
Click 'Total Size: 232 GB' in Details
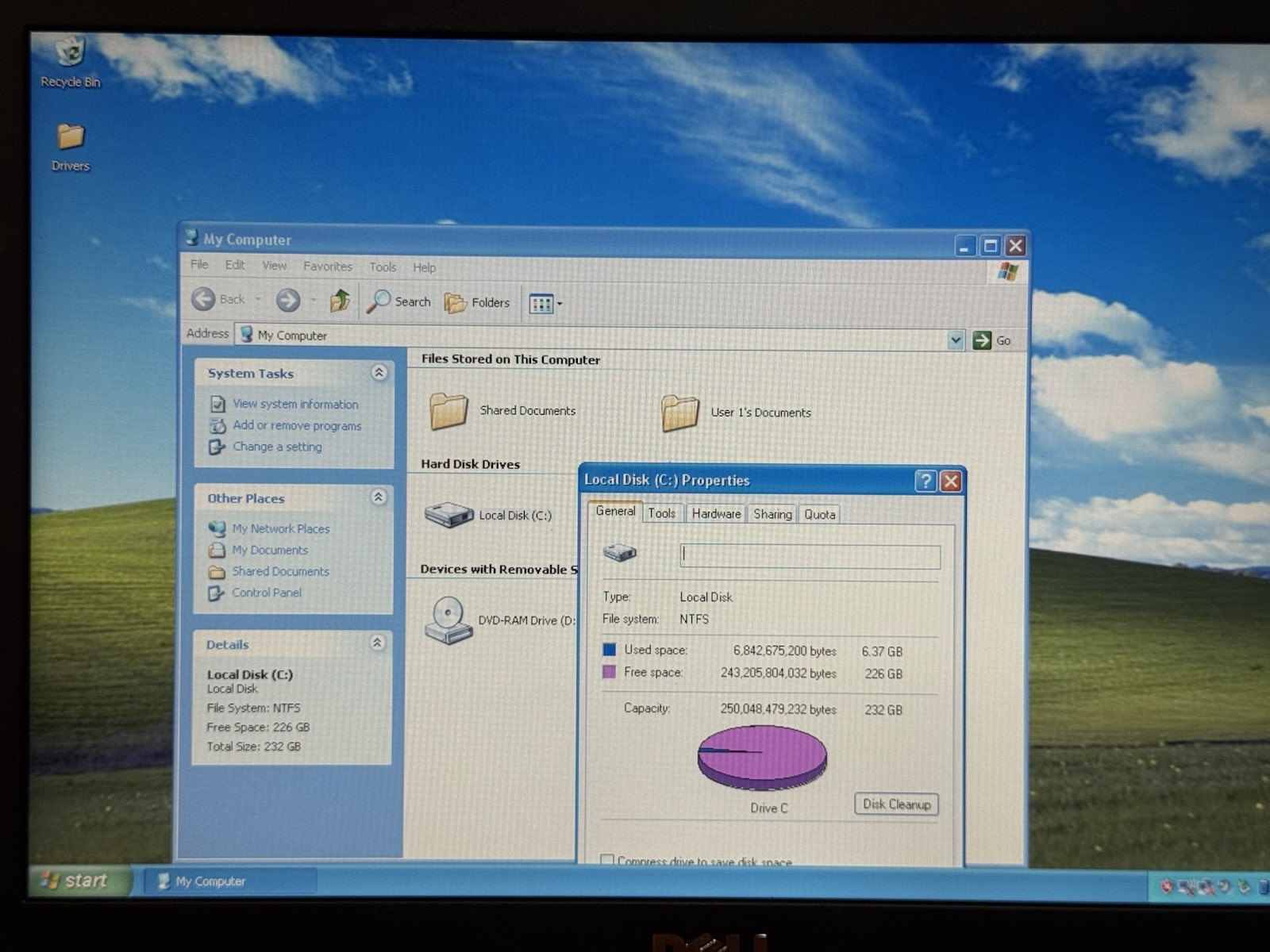click(x=254, y=747)
